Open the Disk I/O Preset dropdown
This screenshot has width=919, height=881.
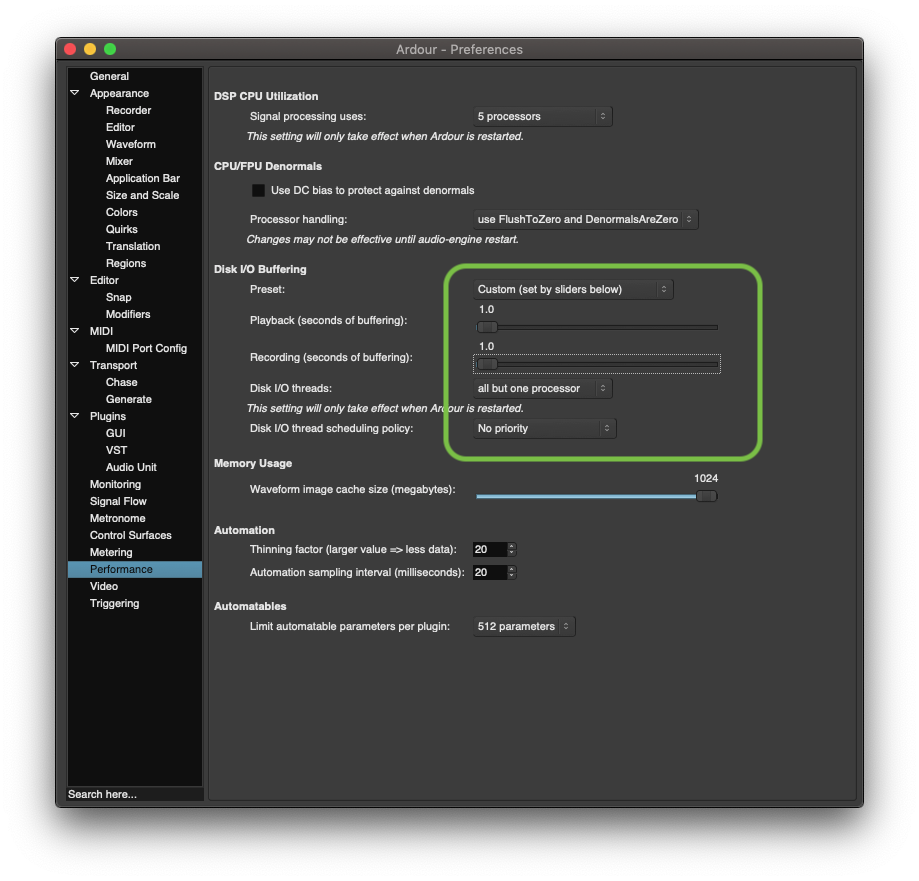pos(572,289)
